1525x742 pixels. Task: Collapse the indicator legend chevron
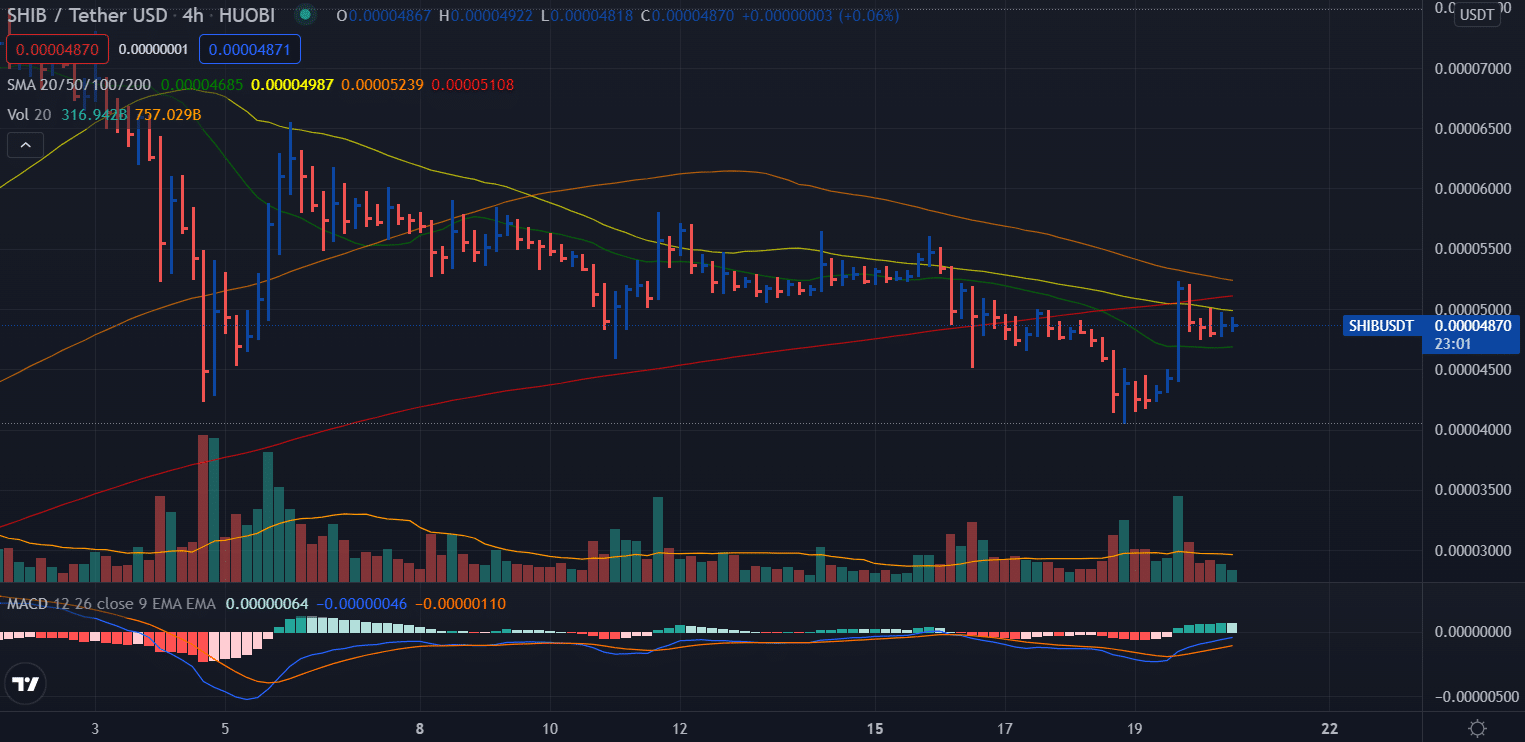[x=25, y=145]
